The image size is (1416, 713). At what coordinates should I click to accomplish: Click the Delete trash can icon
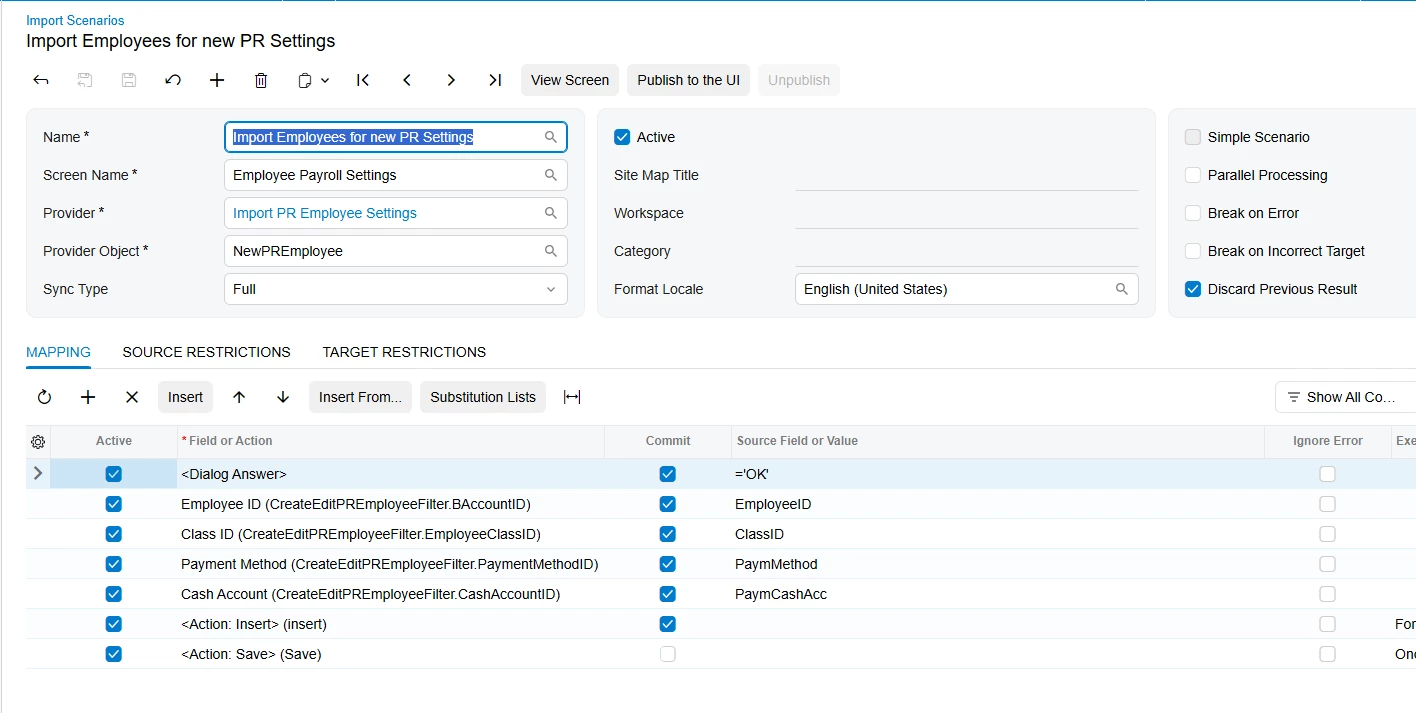(261, 80)
